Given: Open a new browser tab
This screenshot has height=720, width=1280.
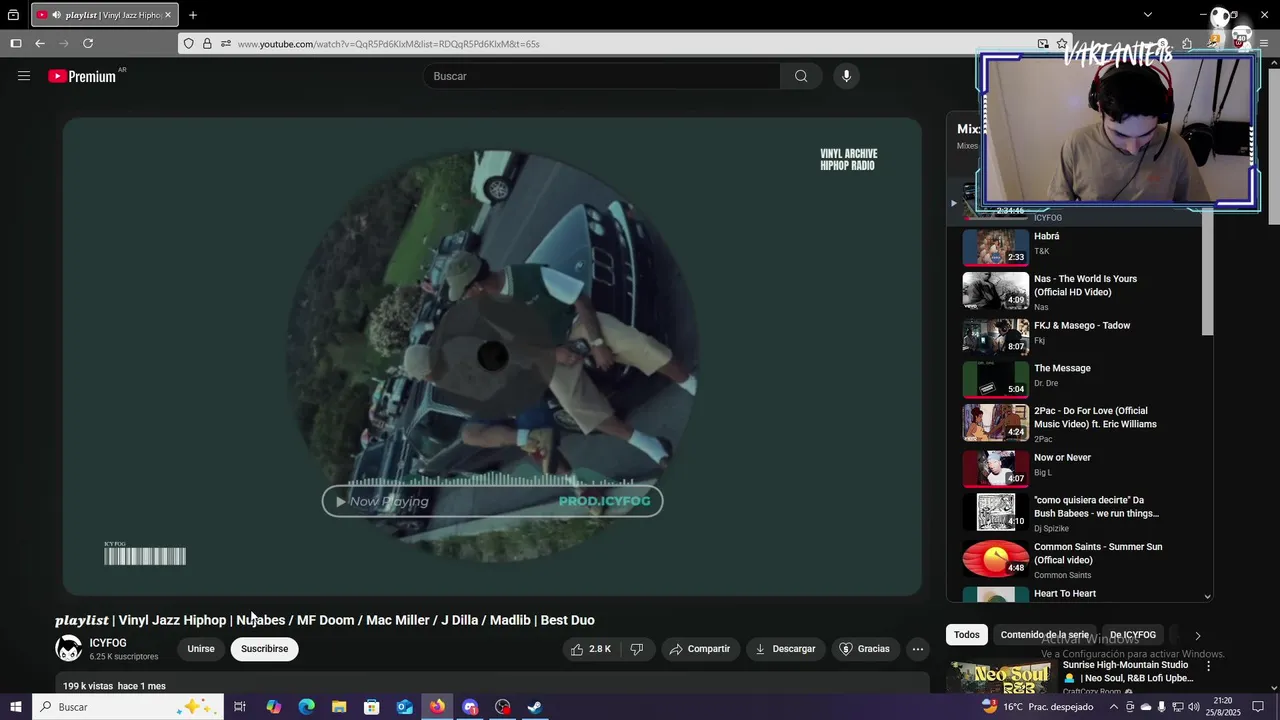Looking at the screenshot, I should [193, 15].
